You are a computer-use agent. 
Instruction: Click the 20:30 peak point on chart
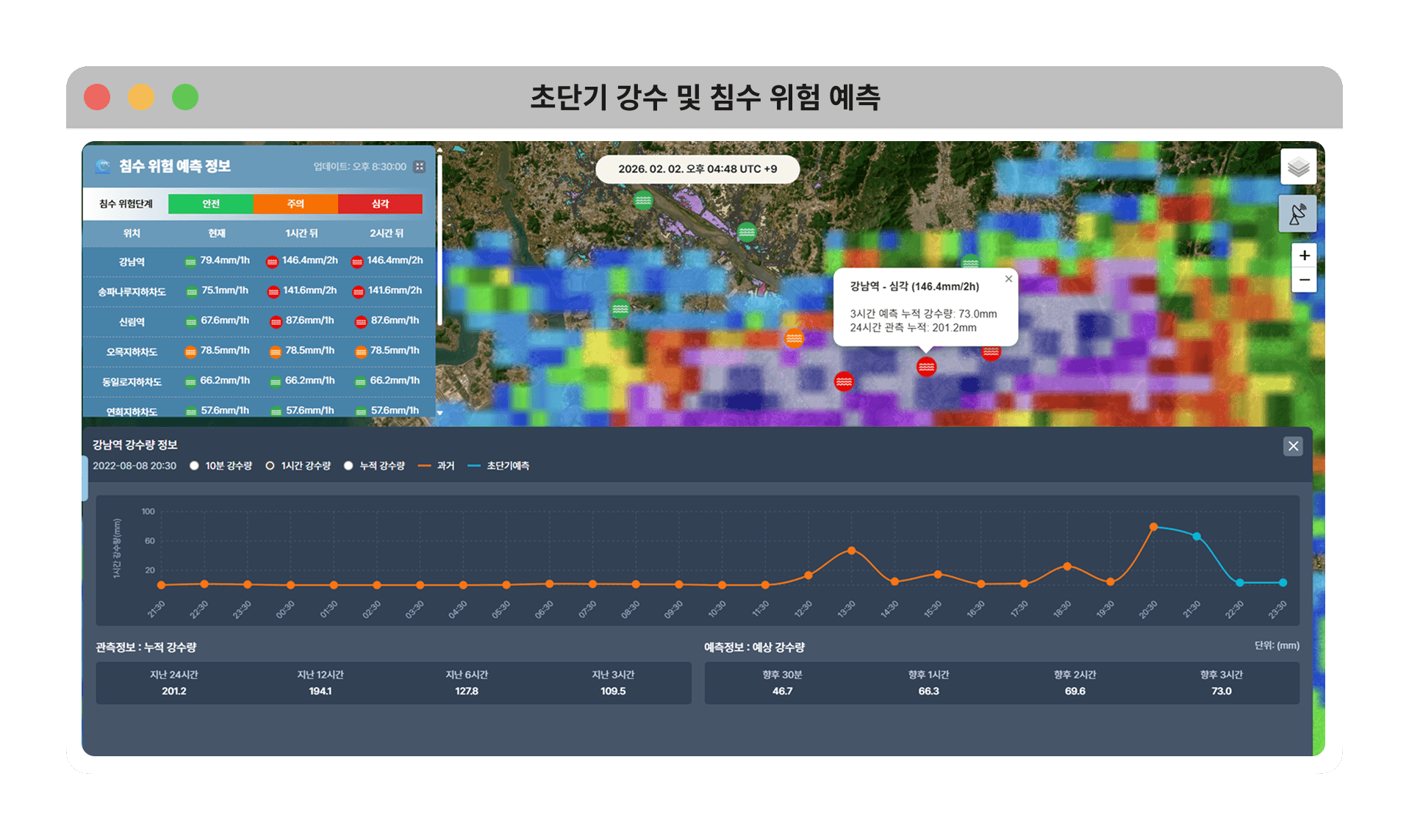(x=1153, y=527)
